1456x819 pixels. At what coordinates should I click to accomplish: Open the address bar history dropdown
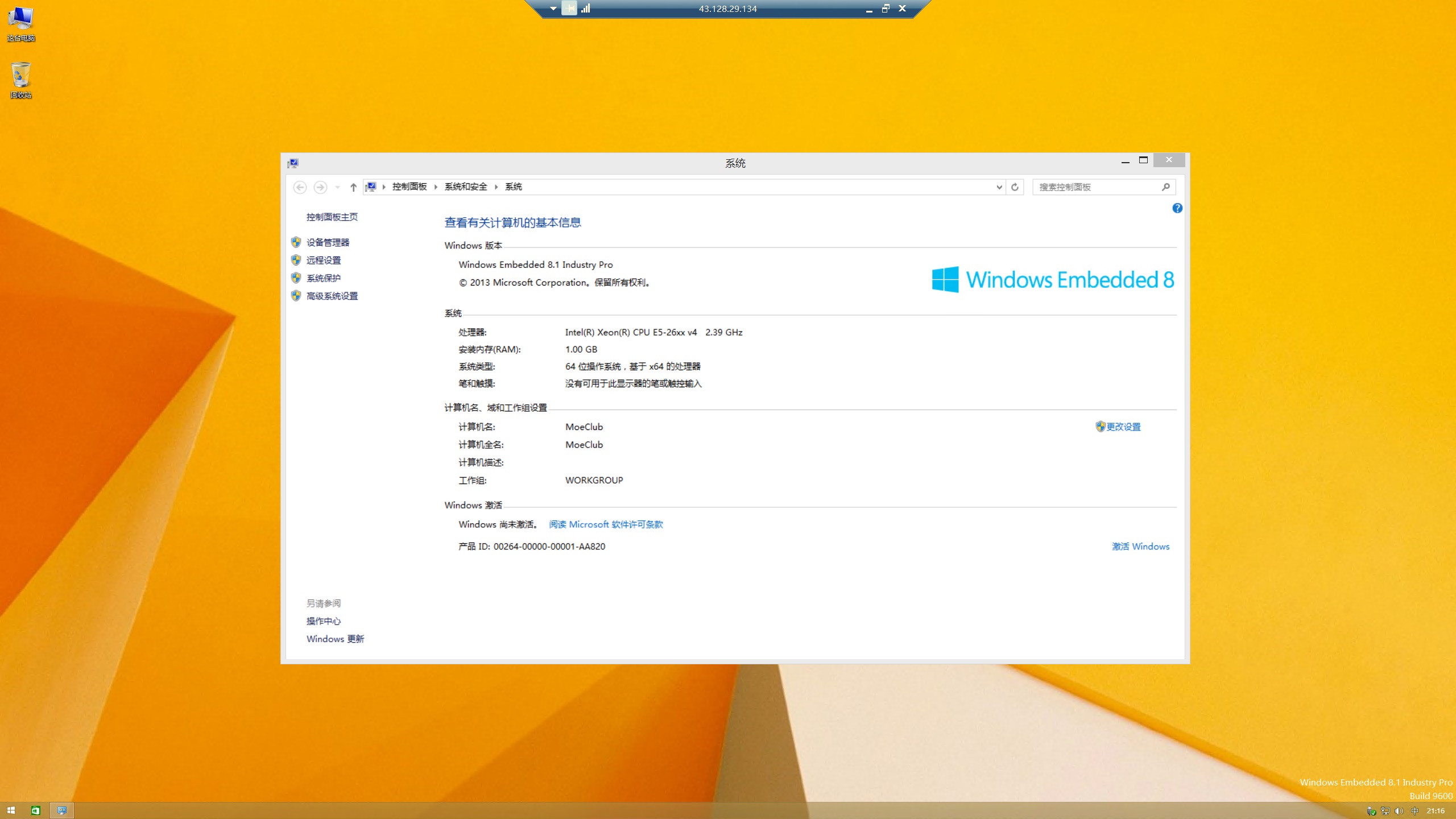[999, 187]
